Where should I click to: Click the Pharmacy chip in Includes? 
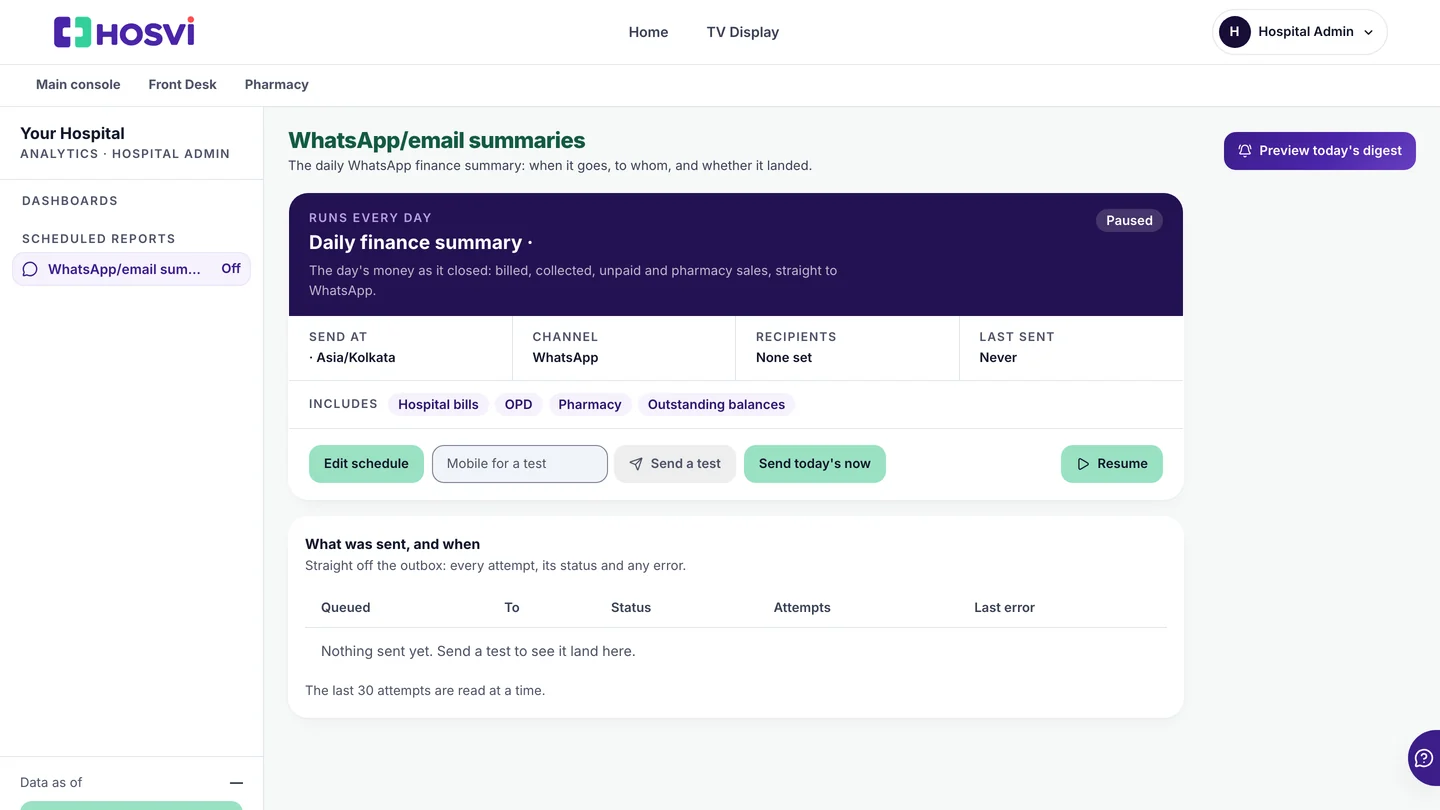(x=590, y=405)
